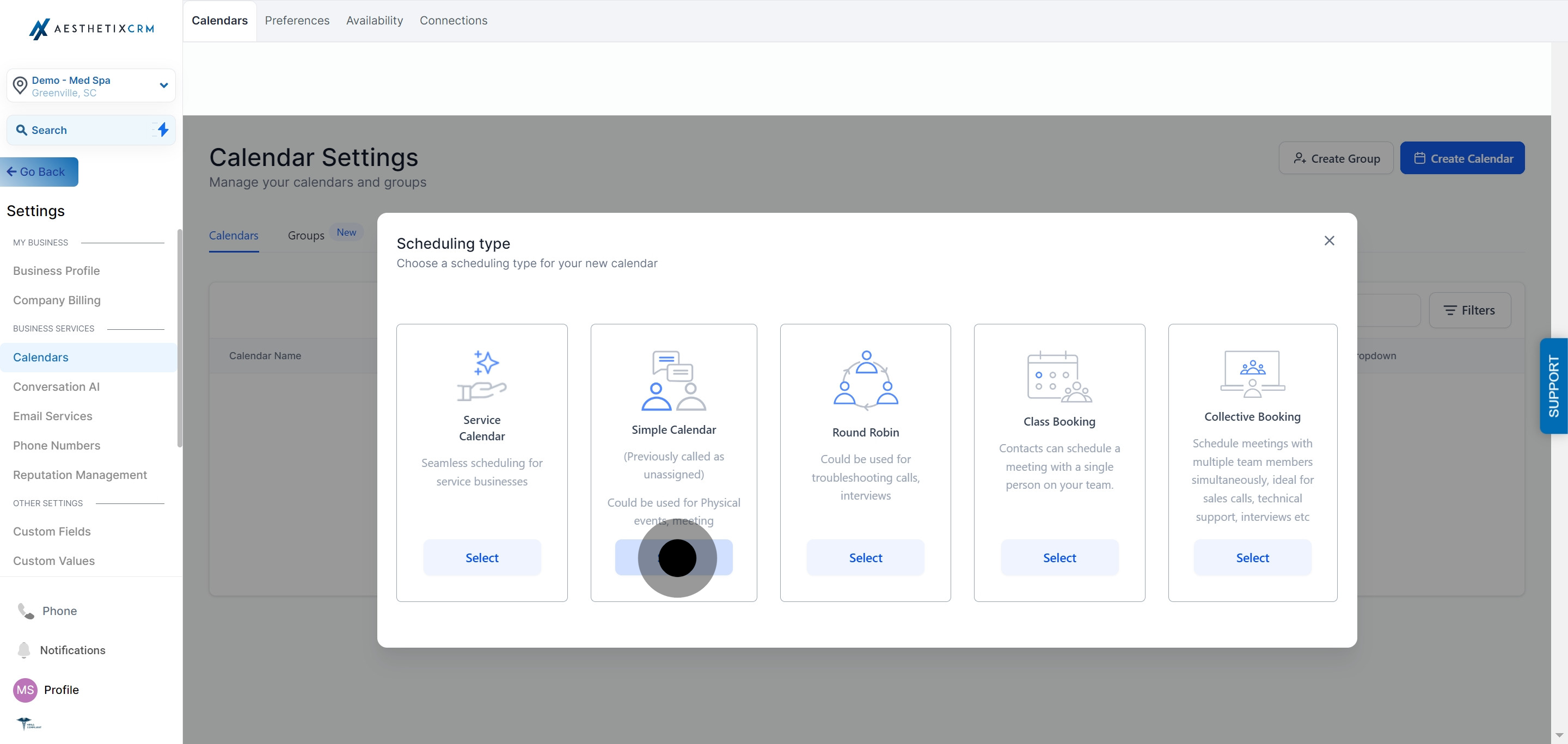Click the lightning bolt quick action icon

163,130
